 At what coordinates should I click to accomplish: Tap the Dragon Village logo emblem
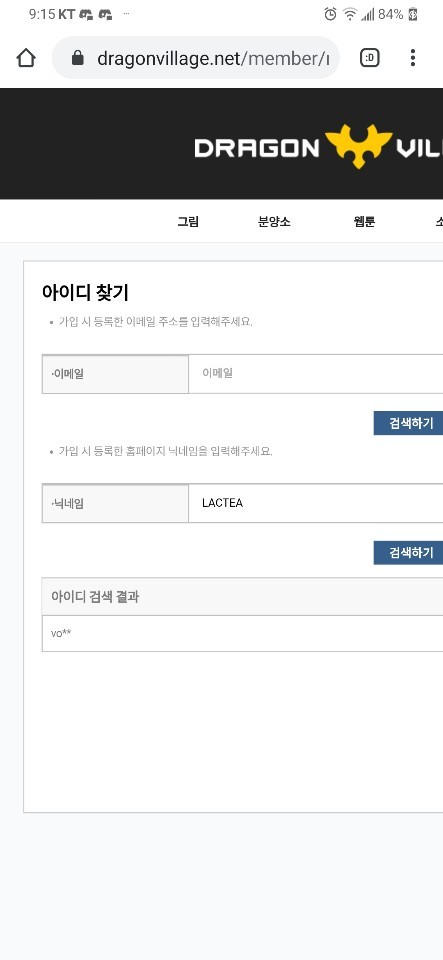tap(358, 146)
